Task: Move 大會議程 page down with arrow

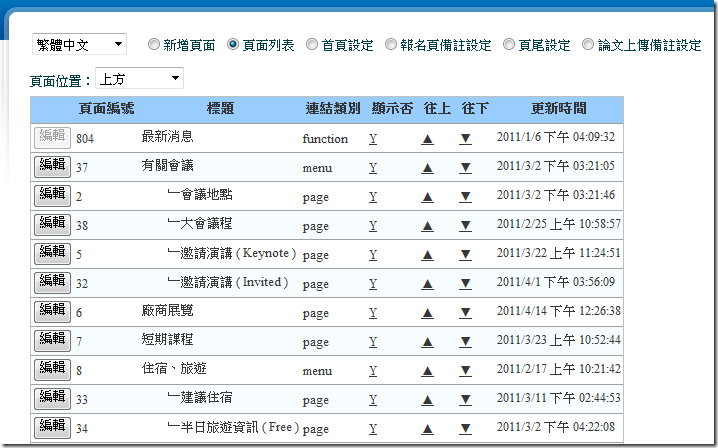Action: pos(465,226)
